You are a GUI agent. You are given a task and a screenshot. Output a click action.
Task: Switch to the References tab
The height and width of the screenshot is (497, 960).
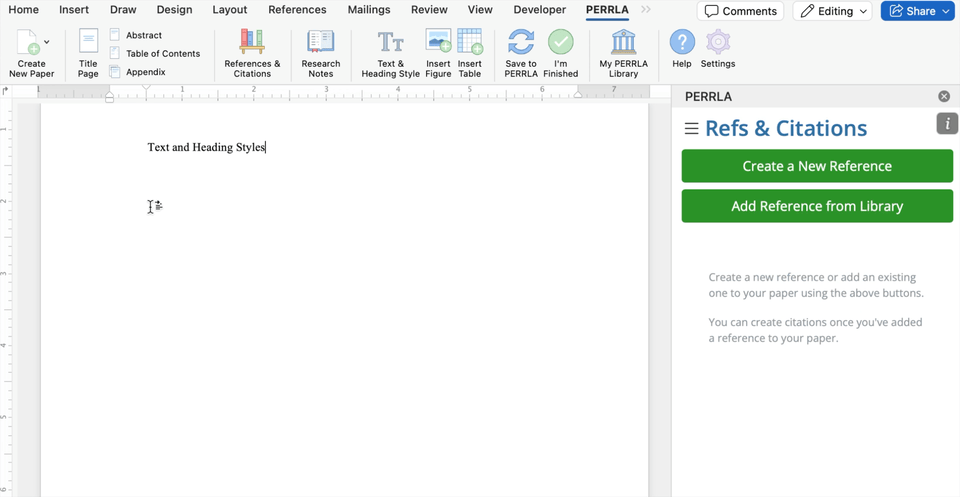pos(298,10)
